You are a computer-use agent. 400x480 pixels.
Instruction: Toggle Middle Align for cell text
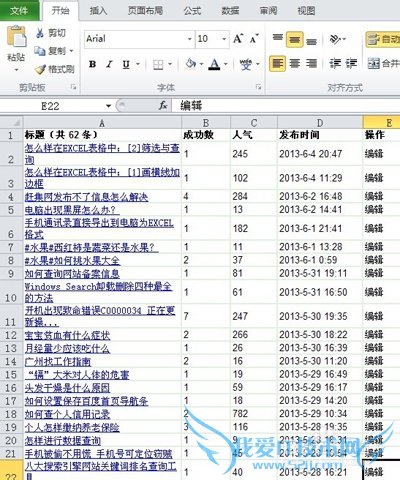(x=294, y=39)
